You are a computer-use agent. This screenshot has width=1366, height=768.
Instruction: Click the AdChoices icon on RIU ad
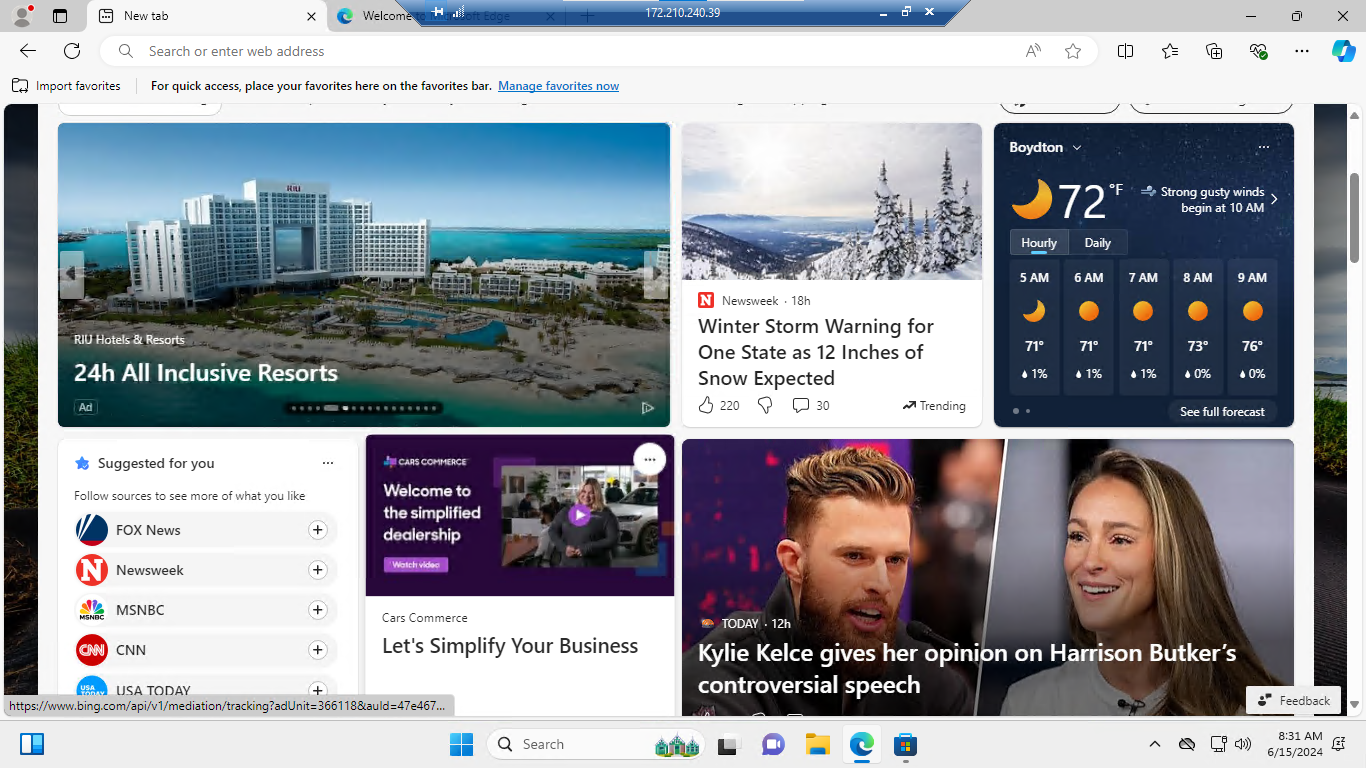648,407
